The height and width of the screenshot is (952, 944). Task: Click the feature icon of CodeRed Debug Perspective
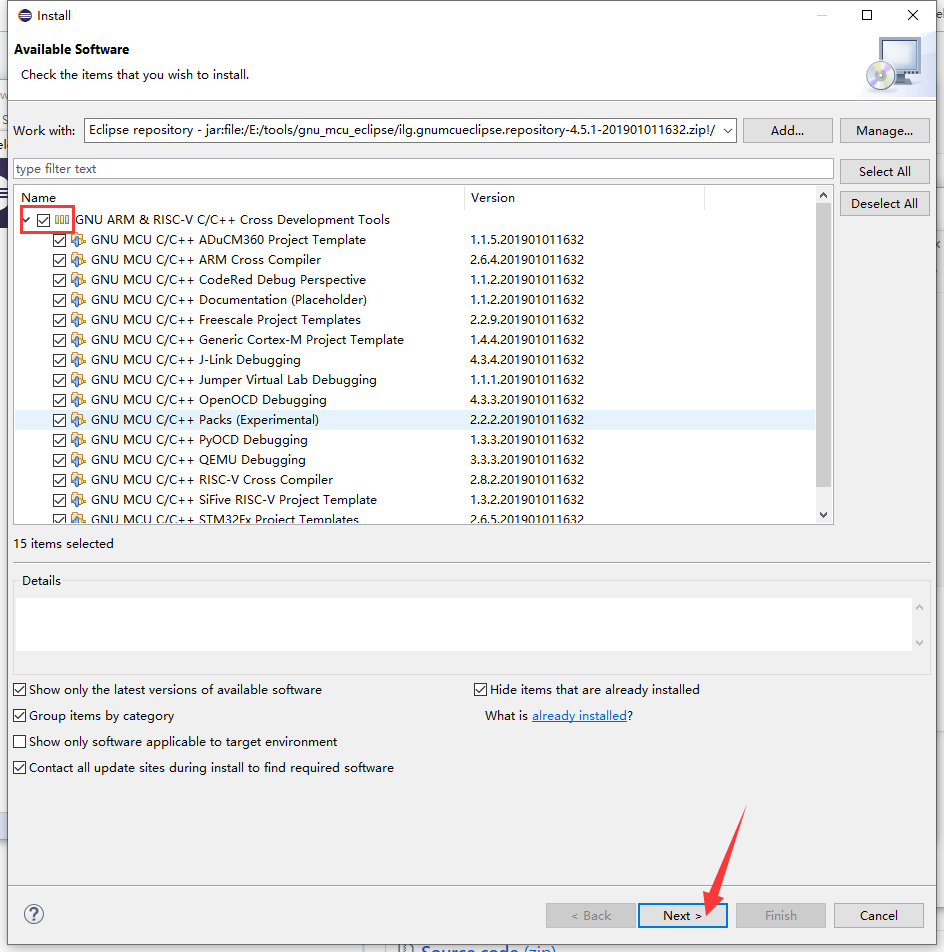(78, 280)
